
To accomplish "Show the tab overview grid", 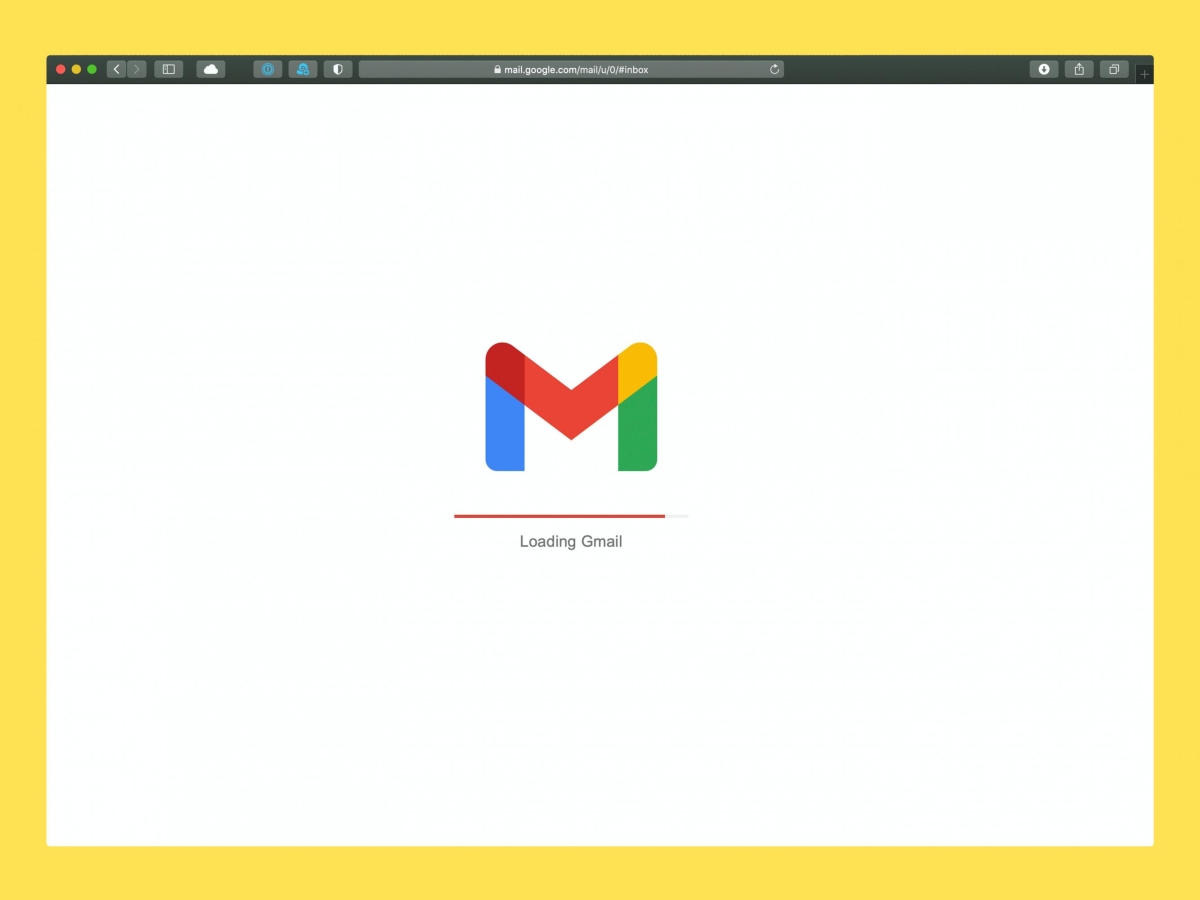I will [x=1114, y=69].
